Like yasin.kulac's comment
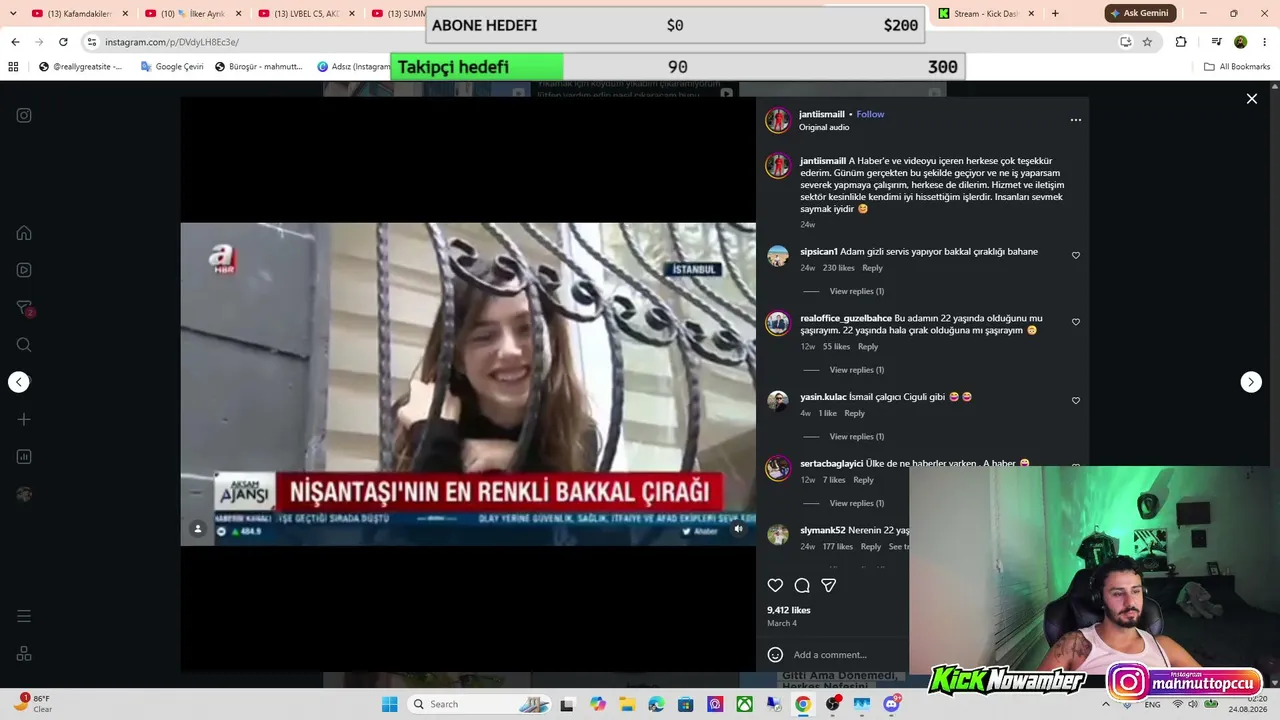This screenshot has width=1280, height=720. coord(1076,401)
